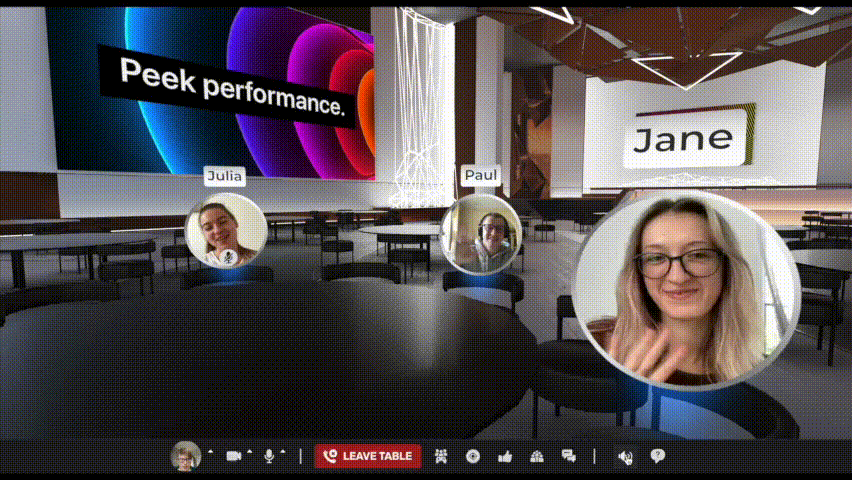The image size is (852, 480).
Task: Open your profile avatar in the toolbar
Action: pos(185,456)
